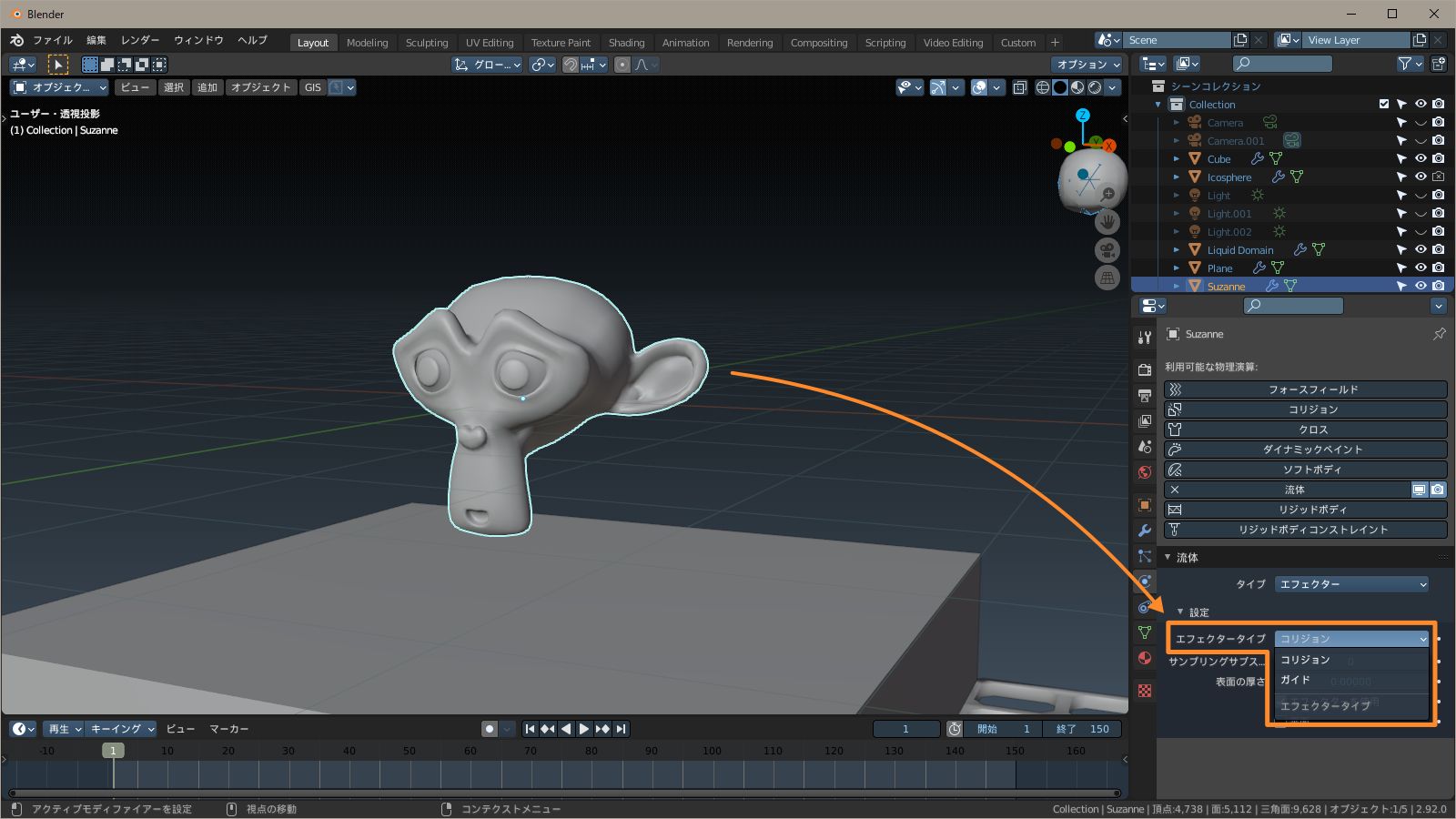The height and width of the screenshot is (819, 1456).
Task: Click the リジッドボディコンストレイント button
Action: 1305,530
